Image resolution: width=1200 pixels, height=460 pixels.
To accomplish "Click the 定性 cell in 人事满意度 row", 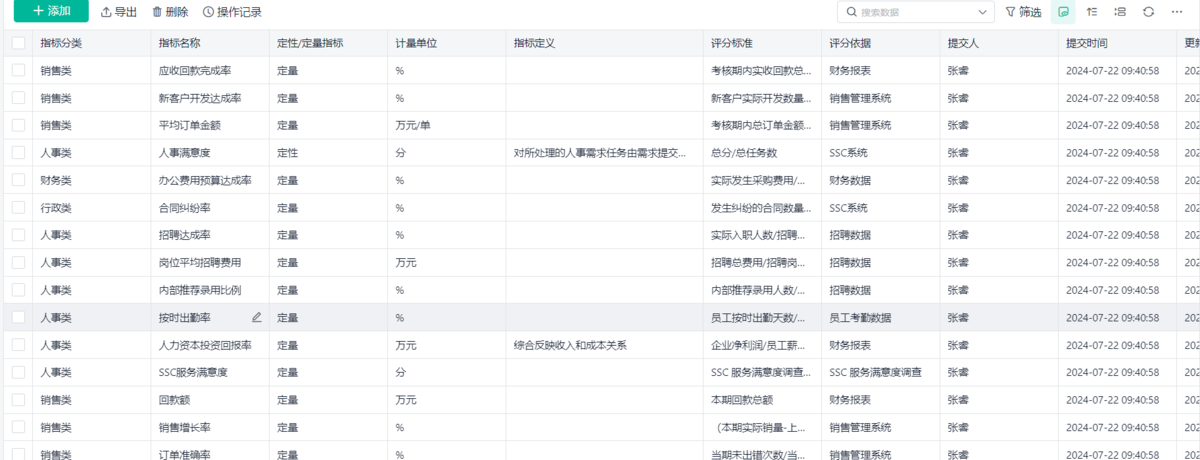I will (x=328, y=153).
